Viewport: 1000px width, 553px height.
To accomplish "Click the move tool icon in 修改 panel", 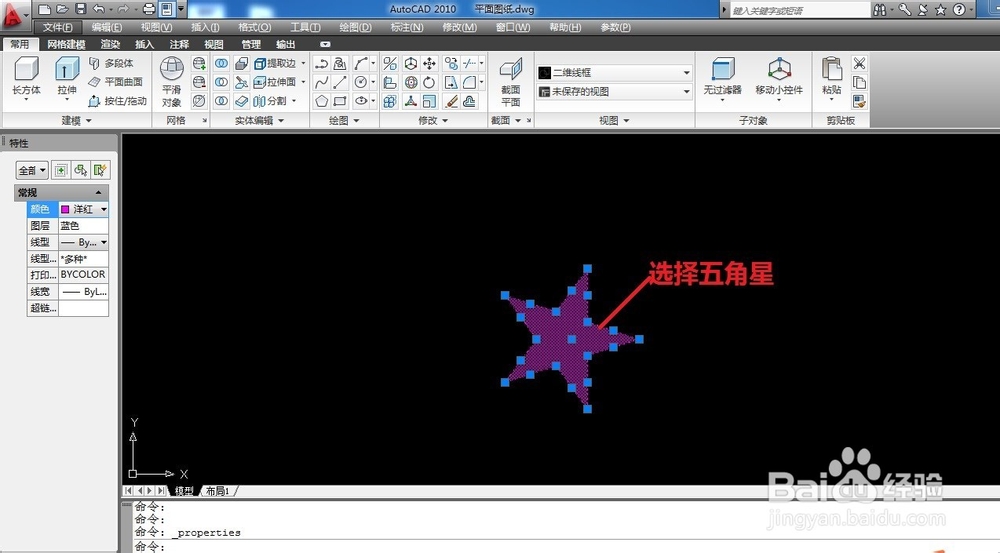I will pos(429,63).
